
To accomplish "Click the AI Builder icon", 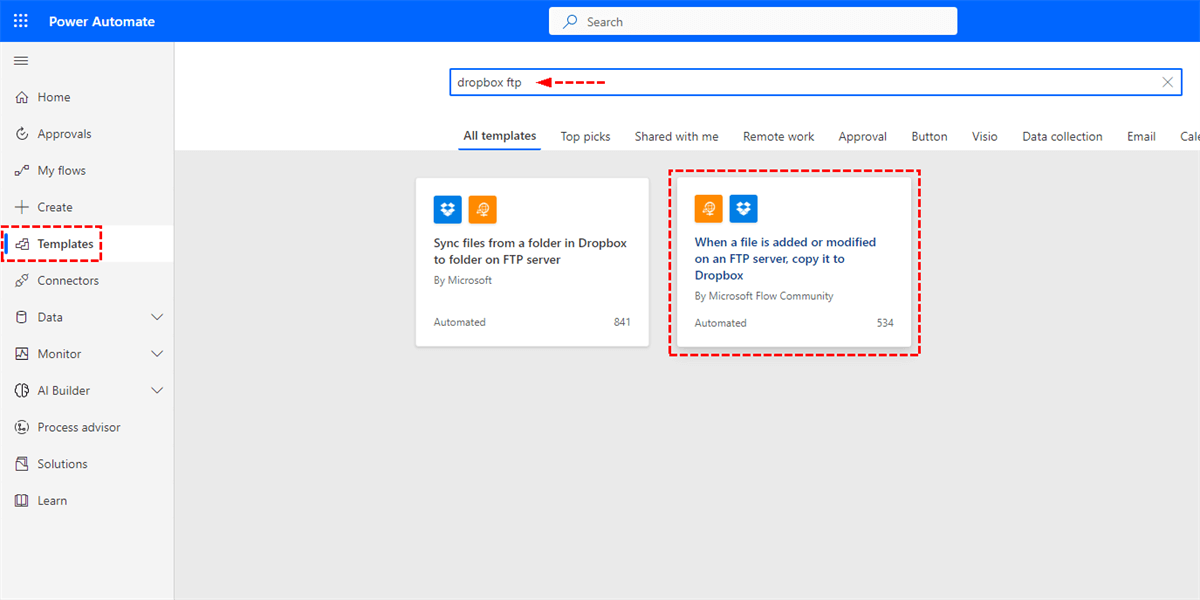I will click(x=22, y=391).
